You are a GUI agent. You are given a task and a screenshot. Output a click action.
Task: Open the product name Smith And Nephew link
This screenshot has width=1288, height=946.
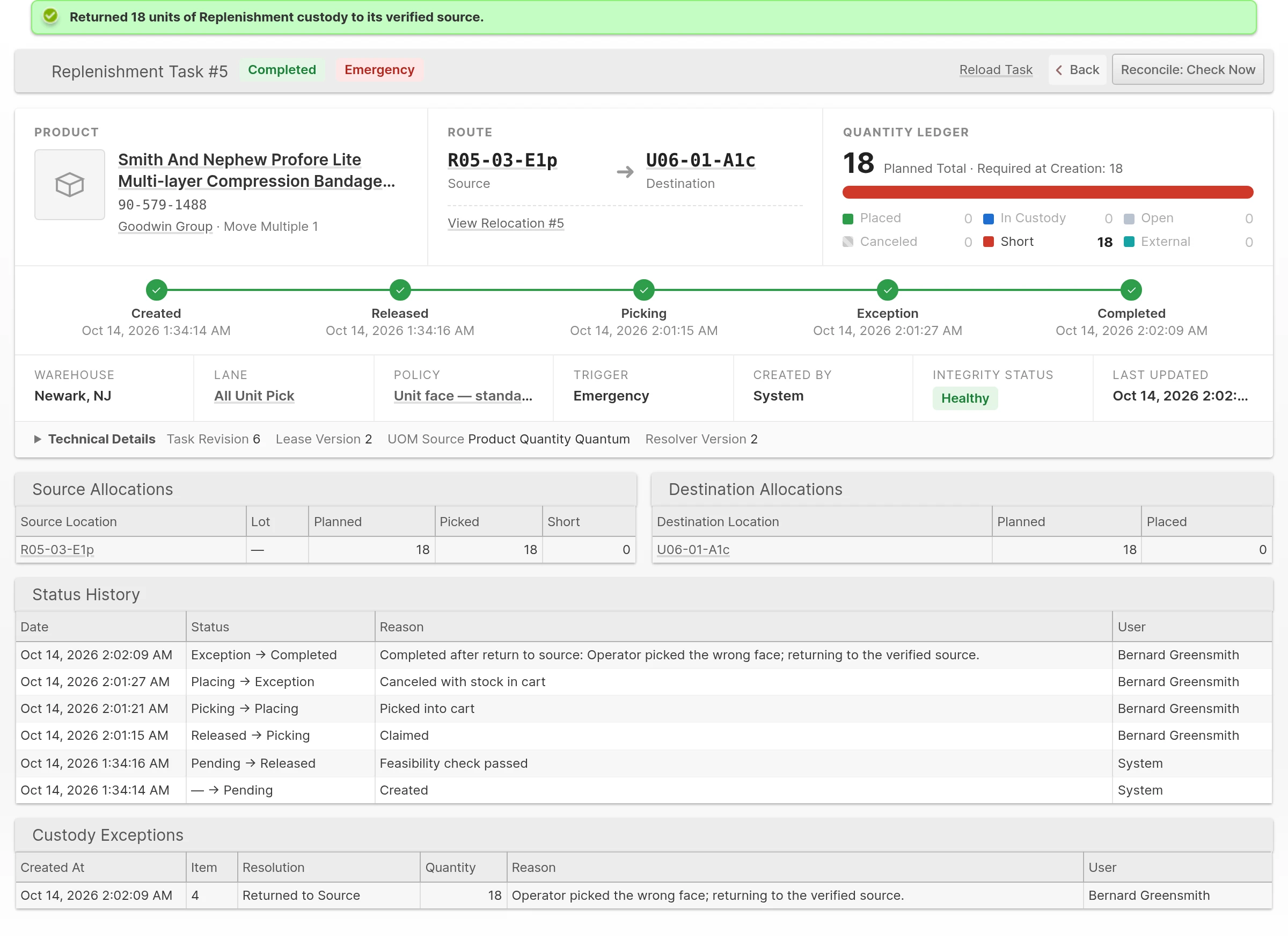(257, 170)
